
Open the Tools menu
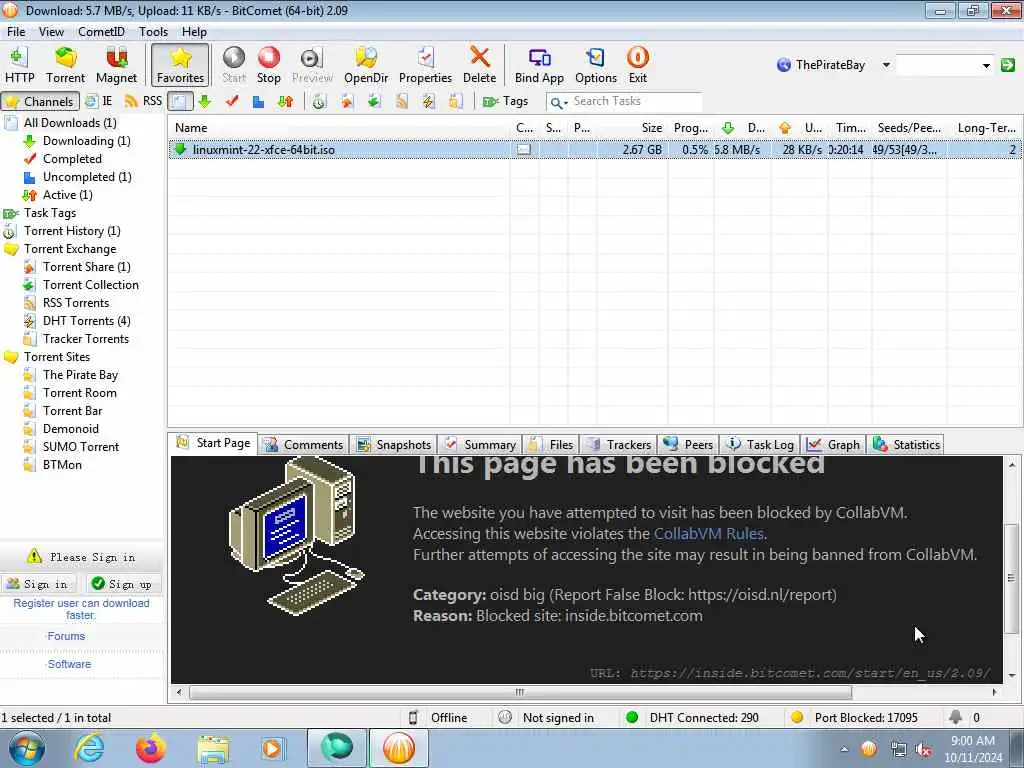tap(153, 31)
